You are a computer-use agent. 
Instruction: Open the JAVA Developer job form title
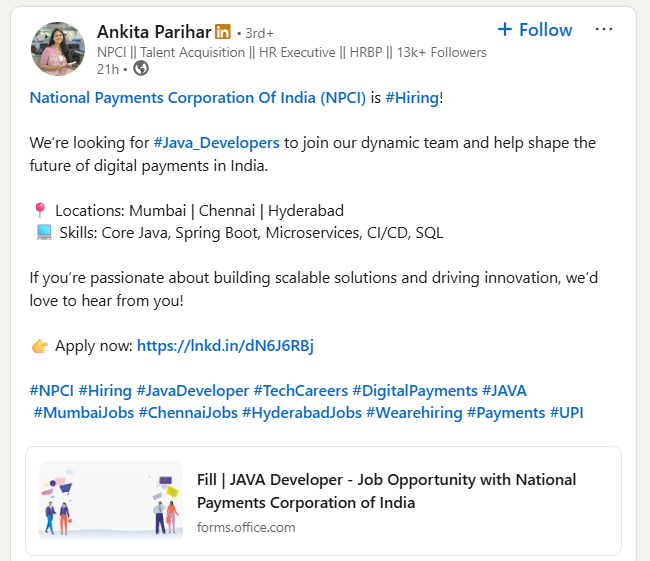coord(386,491)
